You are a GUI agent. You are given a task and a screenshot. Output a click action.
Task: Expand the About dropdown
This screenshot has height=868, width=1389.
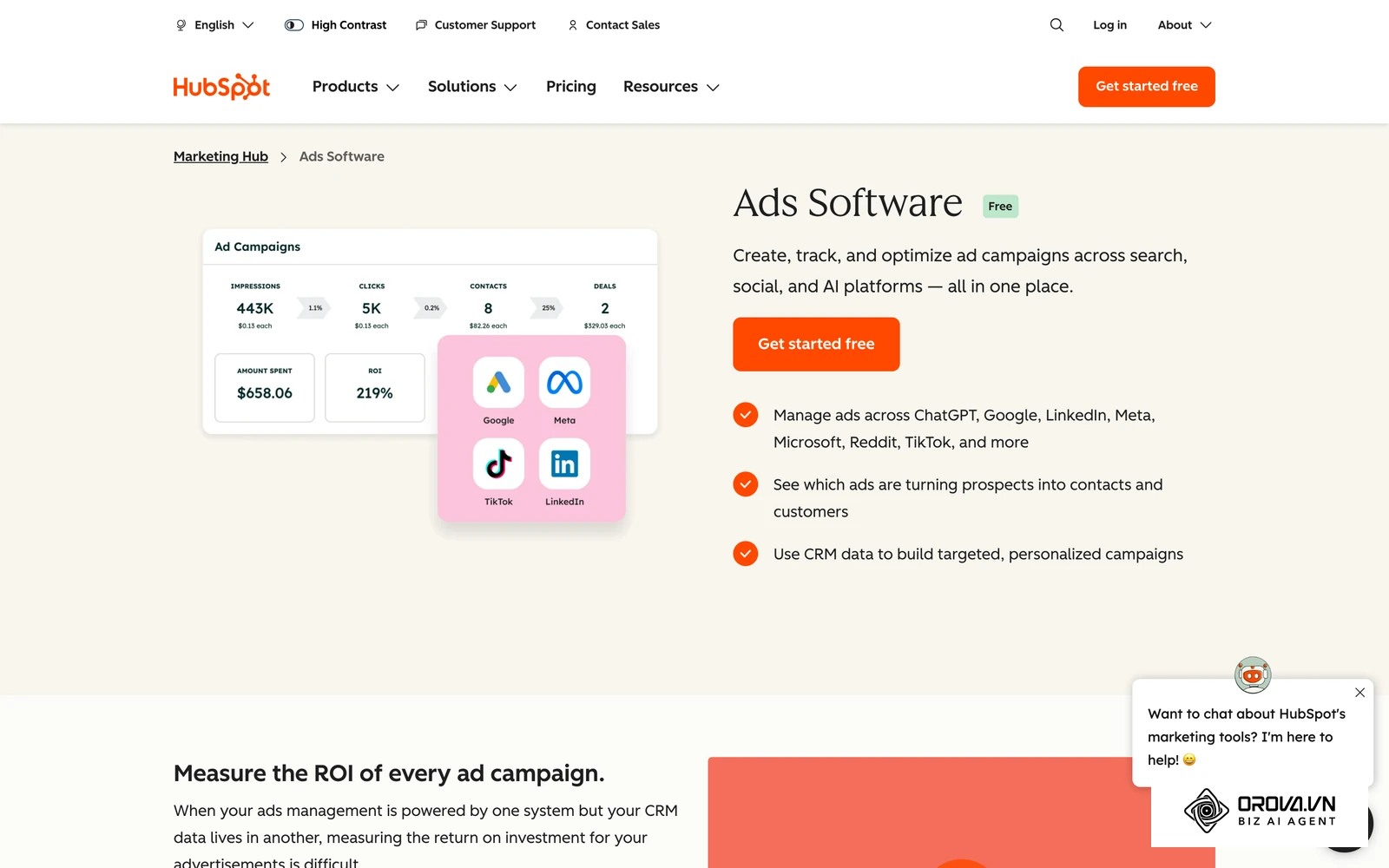pyautogui.click(x=1184, y=25)
